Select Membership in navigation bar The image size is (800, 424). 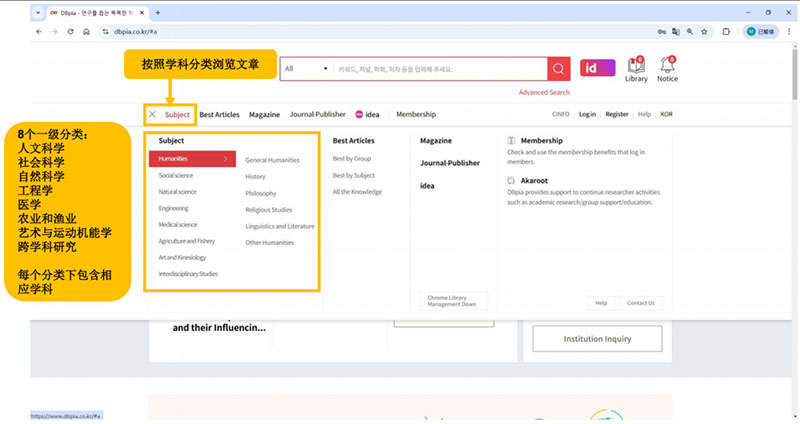click(416, 114)
